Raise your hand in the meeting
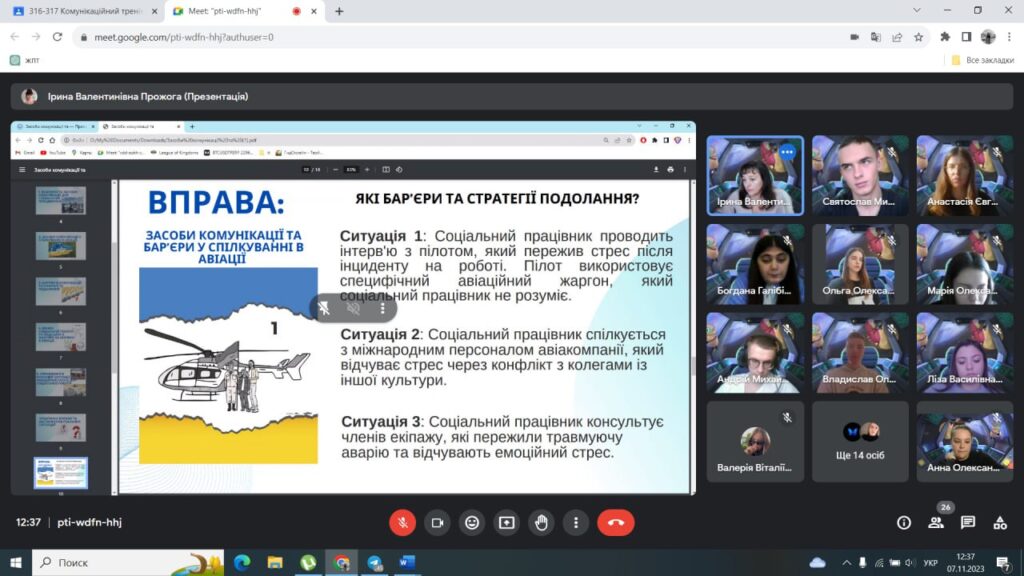This screenshot has height=576, width=1024. pyautogui.click(x=541, y=522)
